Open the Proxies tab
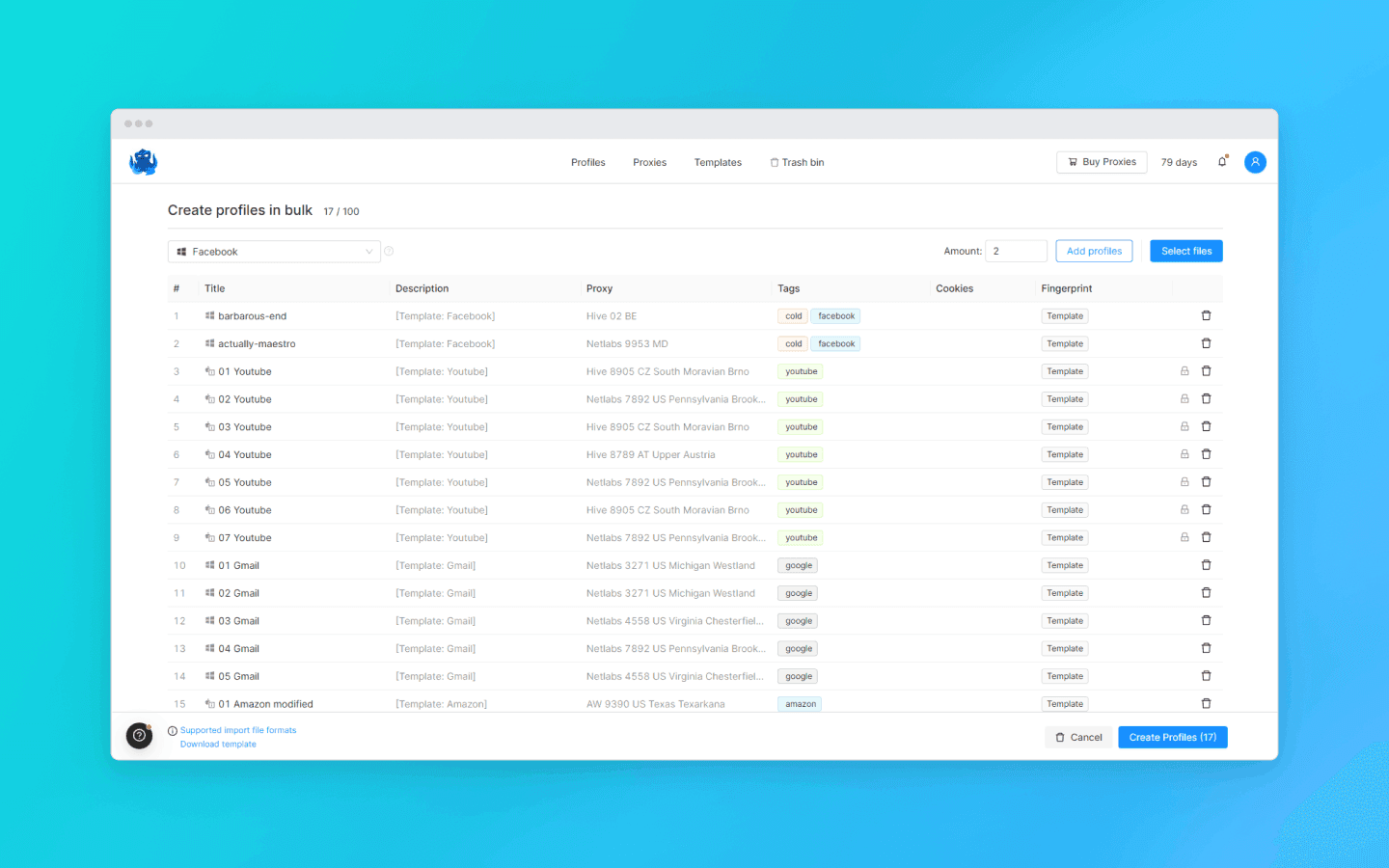Image resolution: width=1389 pixels, height=868 pixels. pos(650,162)
